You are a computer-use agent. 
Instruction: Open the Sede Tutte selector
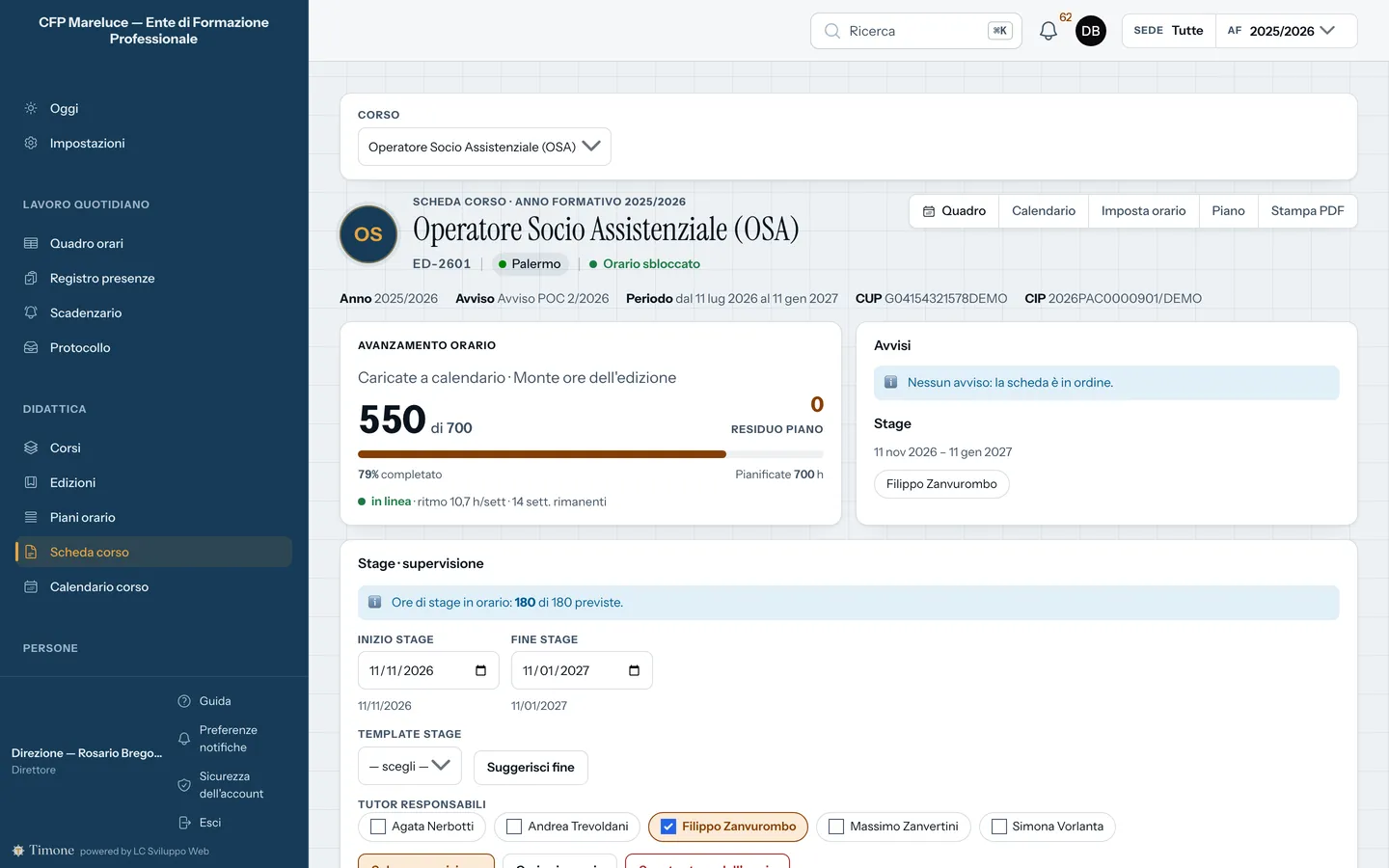(1168, 31)
